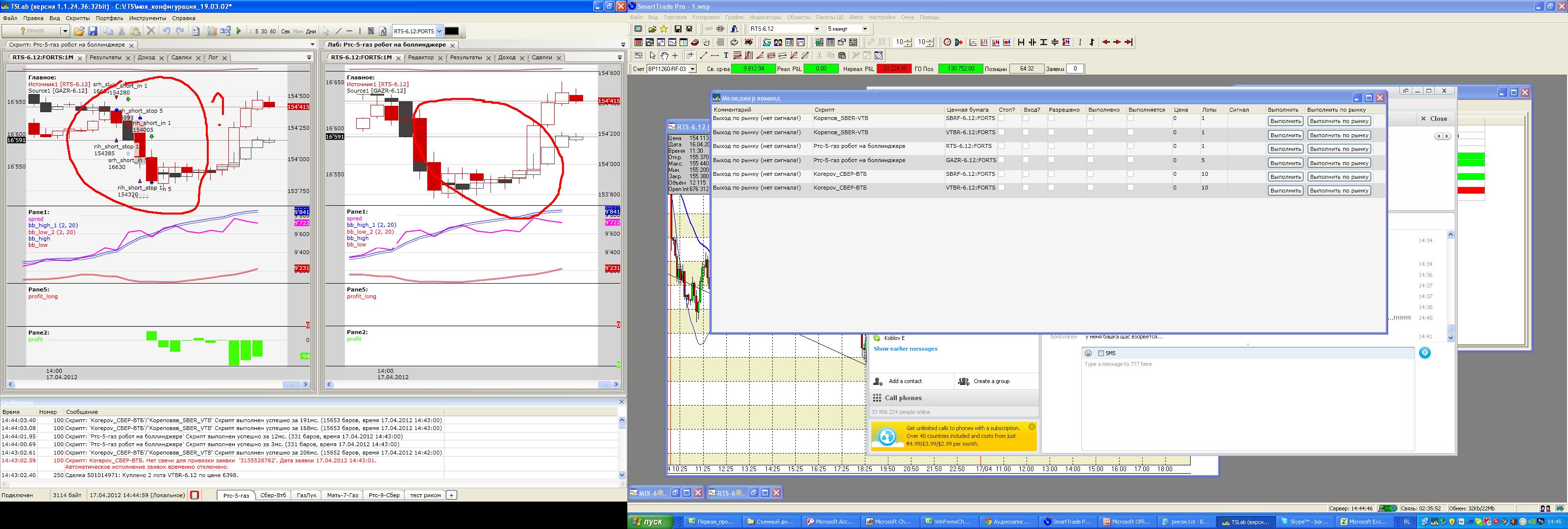Screen dimensions: 1568x529
Task: Click the TSLab text annotation A icon
Action: tap(383, 31)
